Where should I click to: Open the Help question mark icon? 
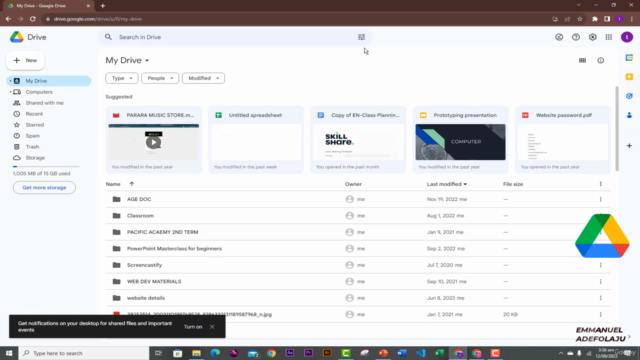click(576, 37)
